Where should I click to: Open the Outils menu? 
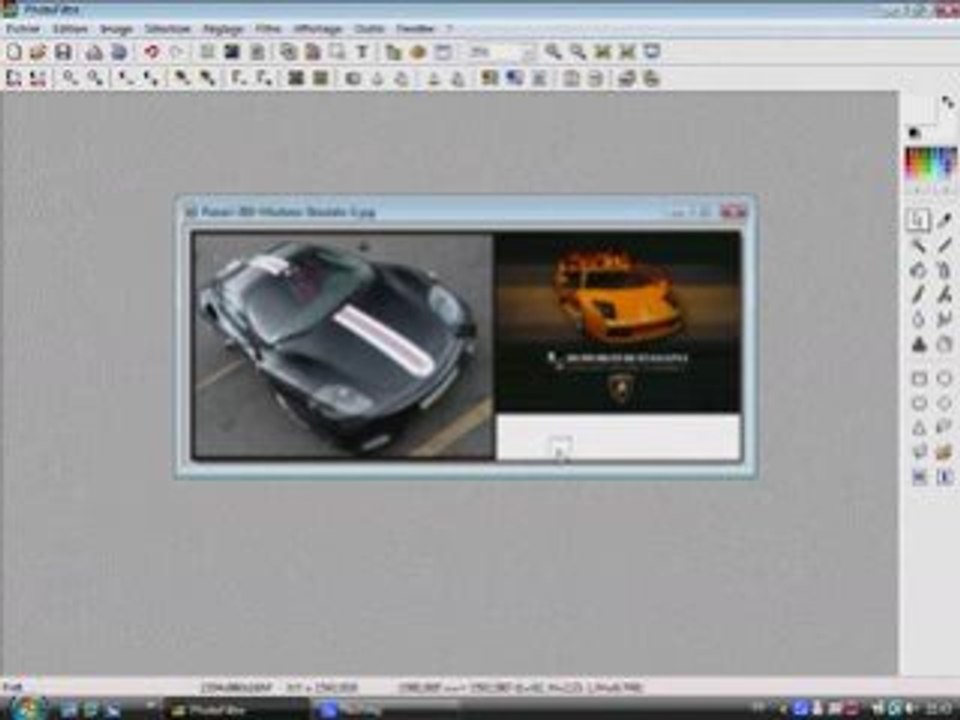369,29
